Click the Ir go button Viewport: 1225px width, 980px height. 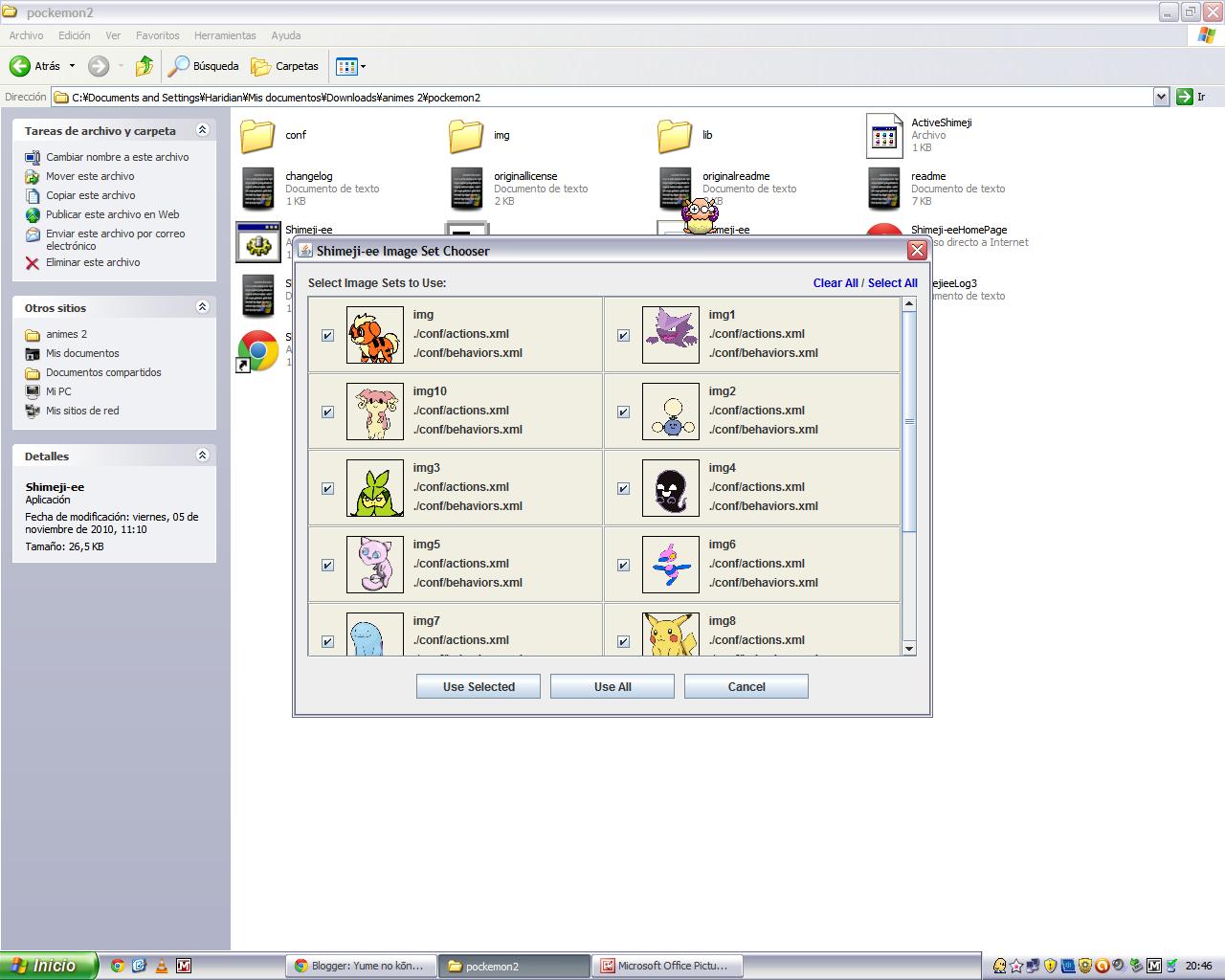[x=1192, y=97]
